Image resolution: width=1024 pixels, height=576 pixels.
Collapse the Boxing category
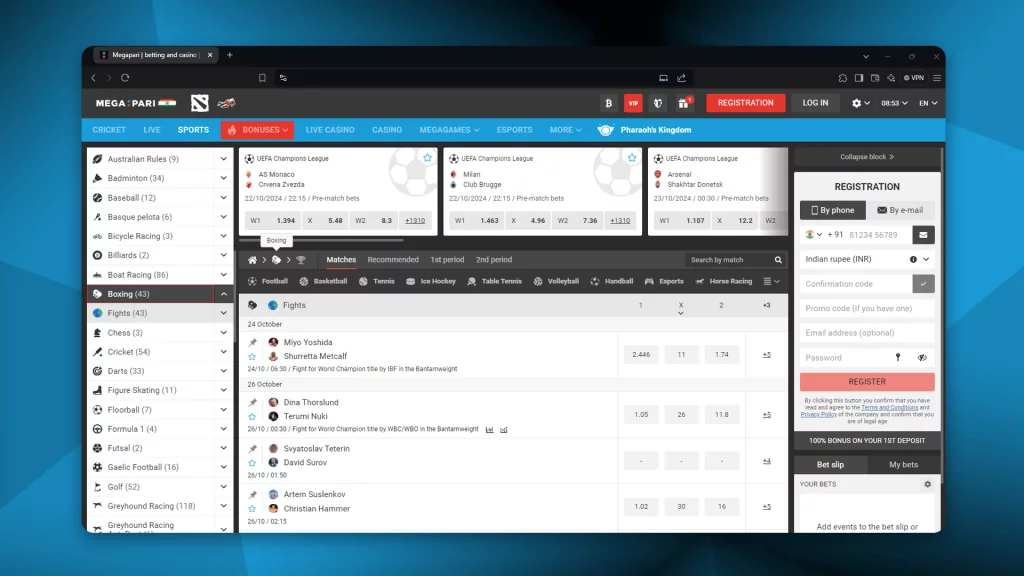(x=223, y=294)
